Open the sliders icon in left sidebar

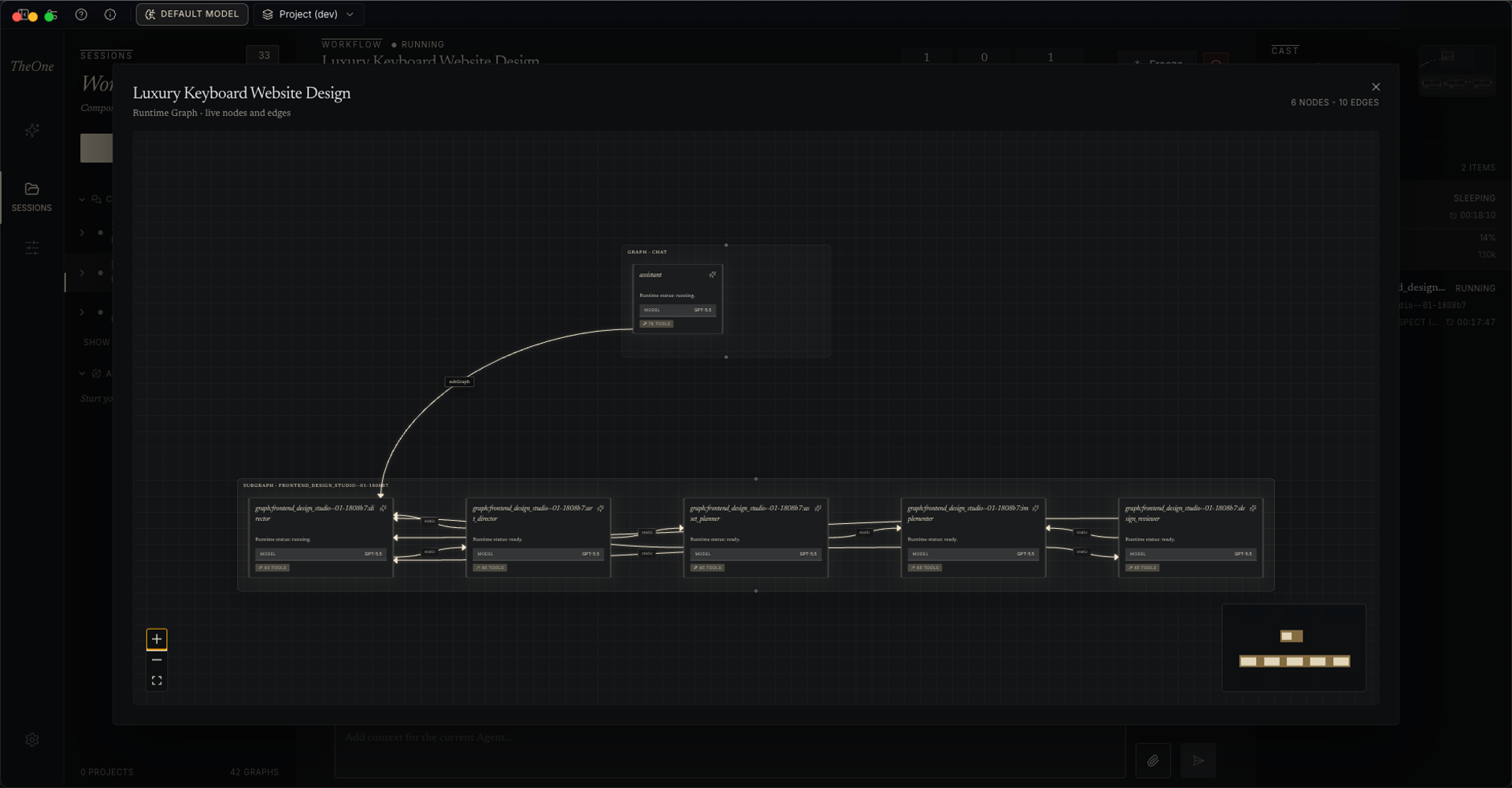click(x=32, y=248)
